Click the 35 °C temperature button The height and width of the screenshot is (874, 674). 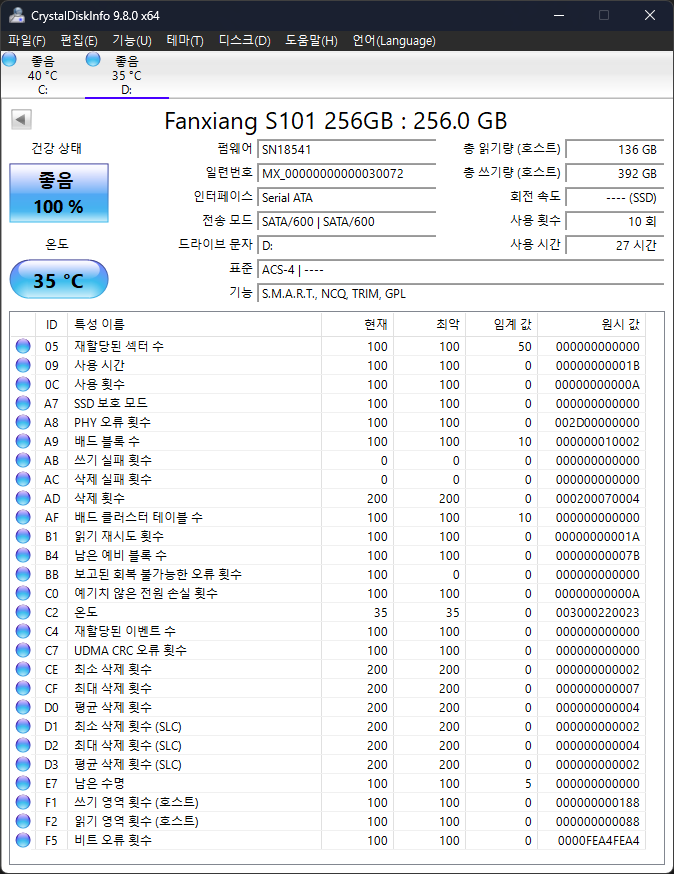click(x=59, y=279)
